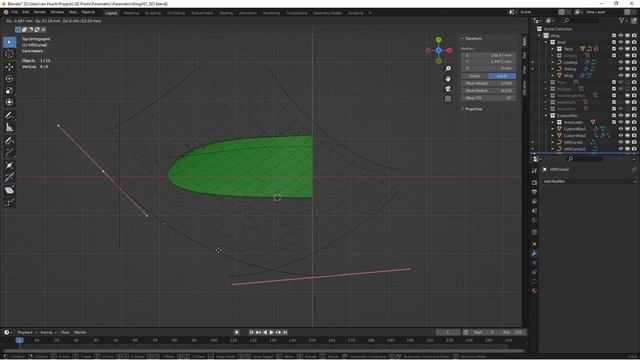Image resolution: width=640 pixels, height=360 pixels.
Task: Click the timeline play button
Action: coord(271,332)
